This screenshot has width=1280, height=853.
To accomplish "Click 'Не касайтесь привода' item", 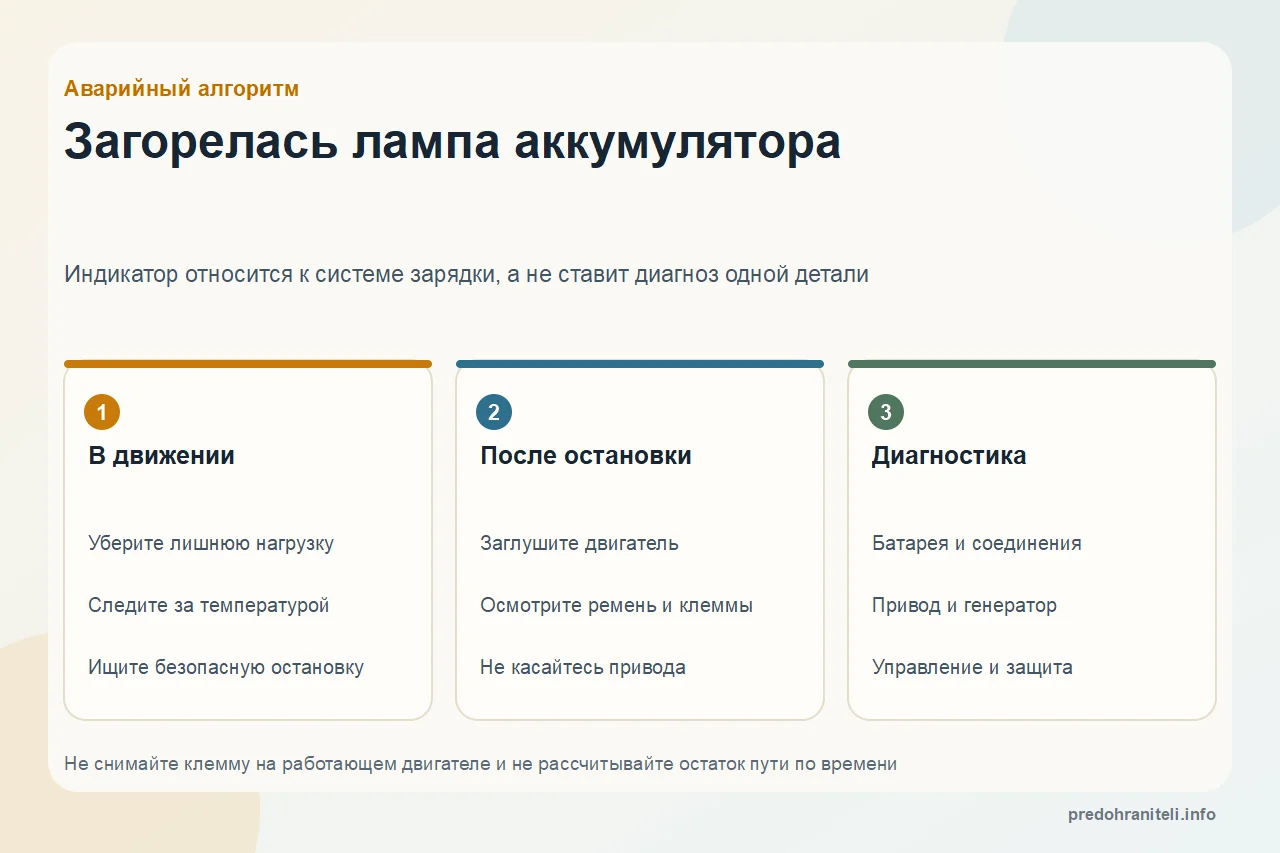I will [583, 668].
